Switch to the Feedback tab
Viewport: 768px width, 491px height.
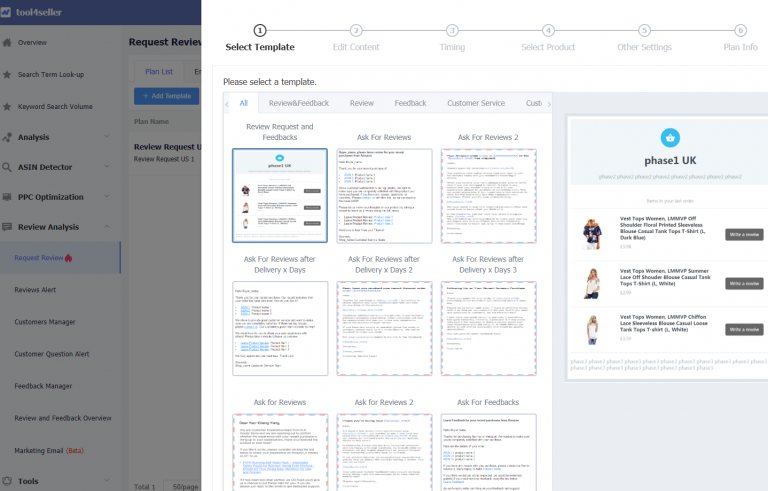[410, 103]
